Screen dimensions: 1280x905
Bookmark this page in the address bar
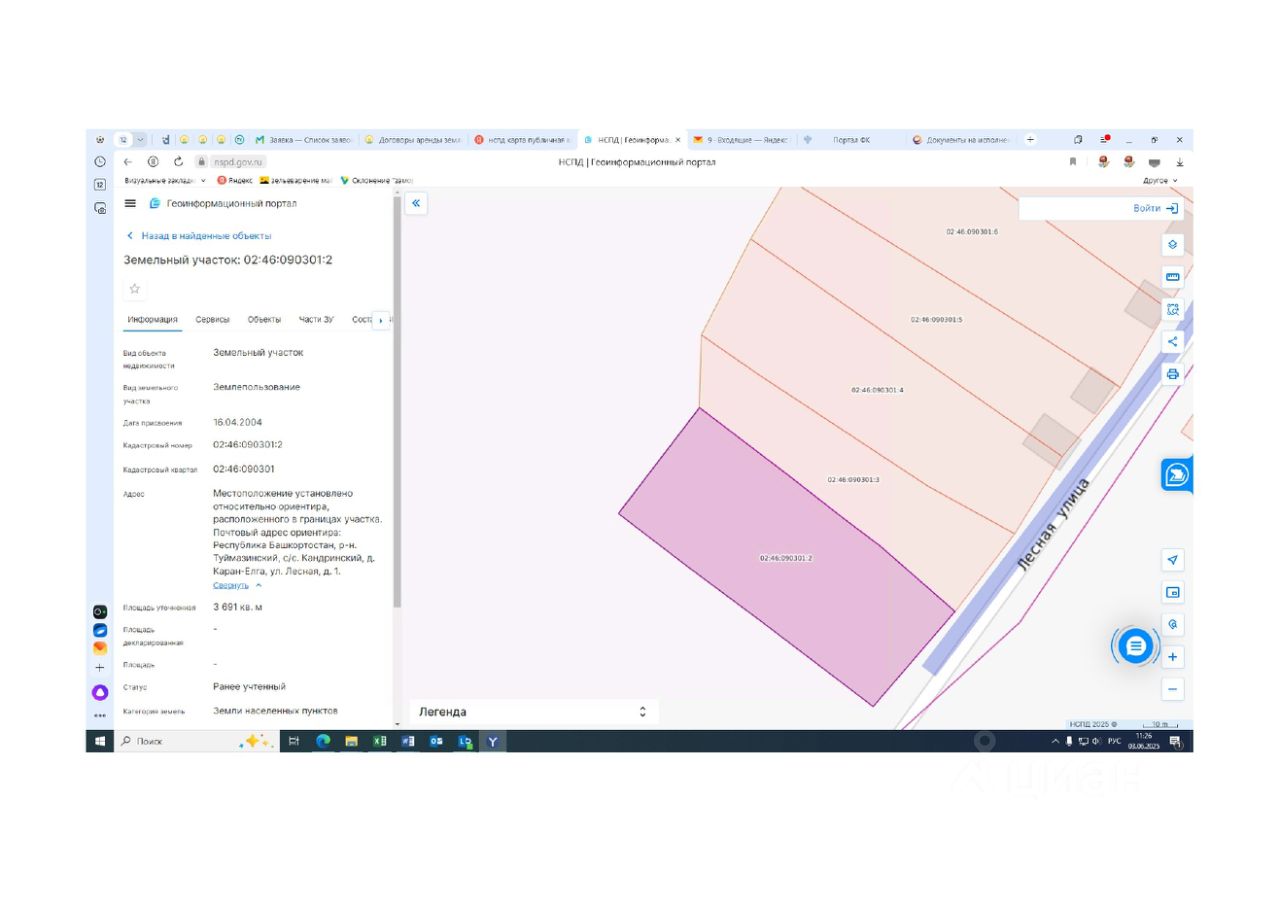click(x=1073, y=161)
